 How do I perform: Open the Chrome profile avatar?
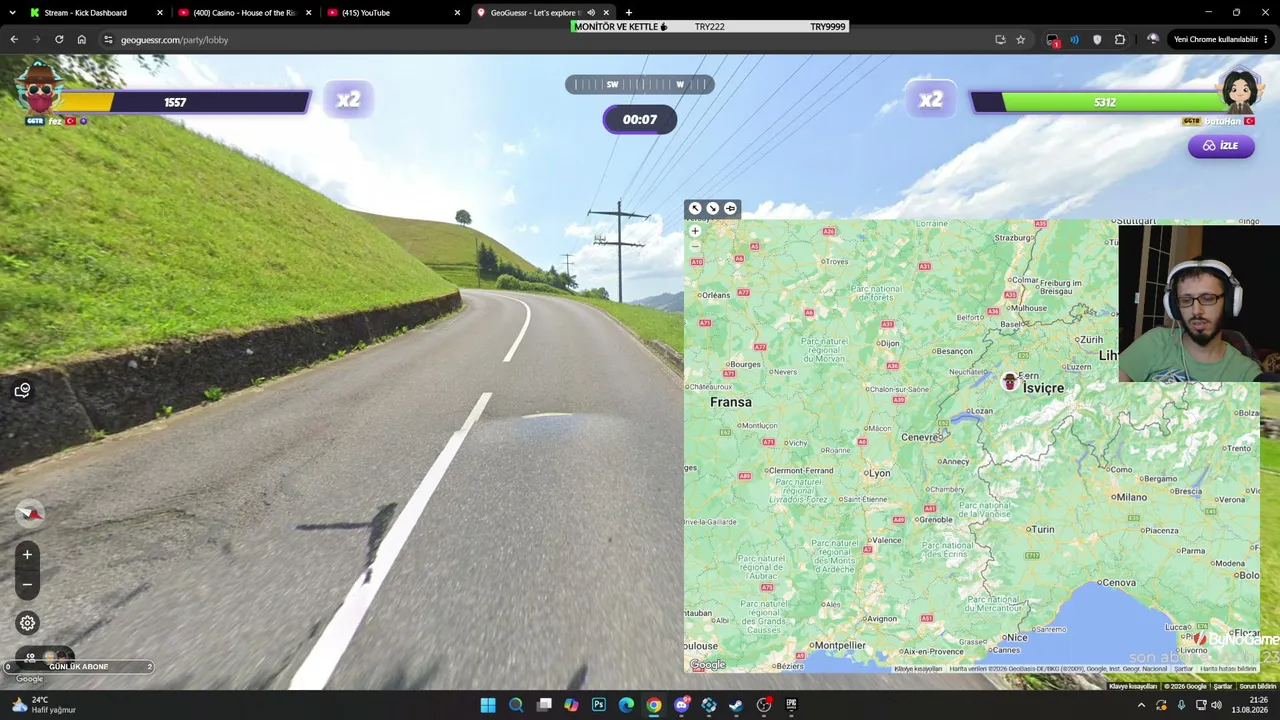[1152, 40]
